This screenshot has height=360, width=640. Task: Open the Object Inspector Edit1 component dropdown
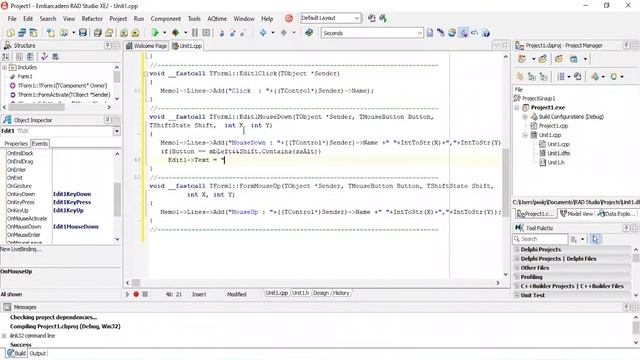(117, 131)
